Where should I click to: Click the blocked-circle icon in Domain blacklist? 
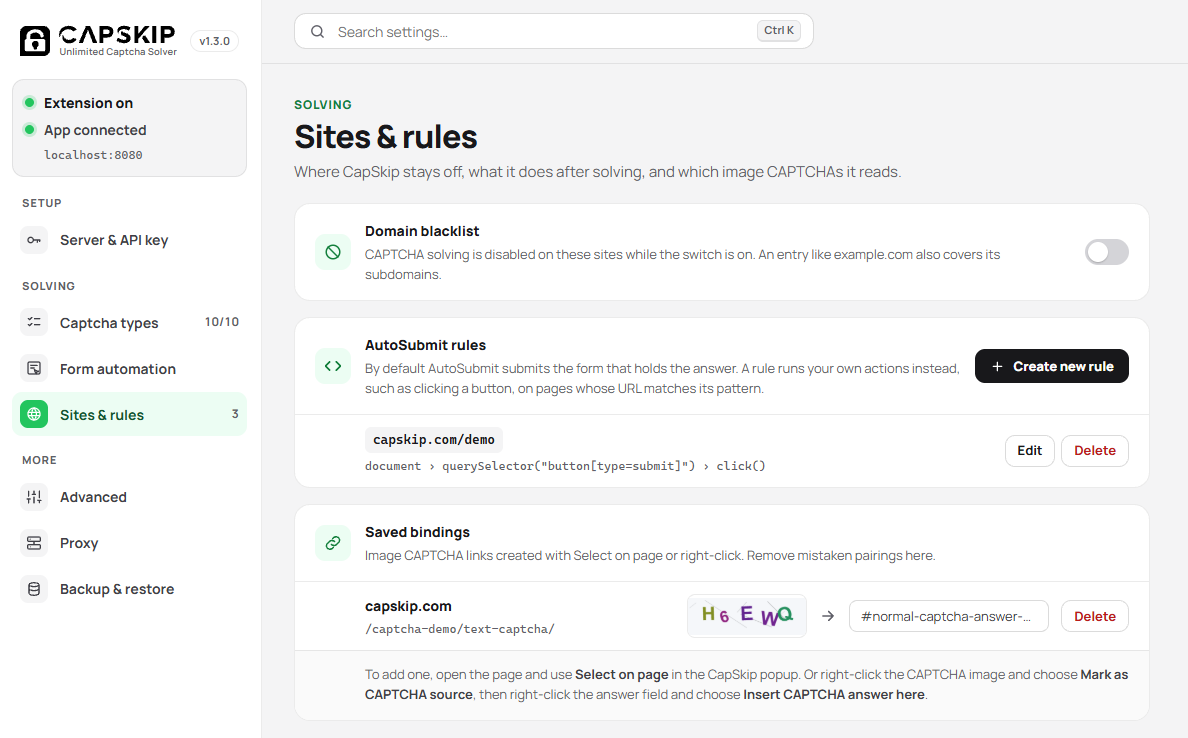click(x=333, y=252)
